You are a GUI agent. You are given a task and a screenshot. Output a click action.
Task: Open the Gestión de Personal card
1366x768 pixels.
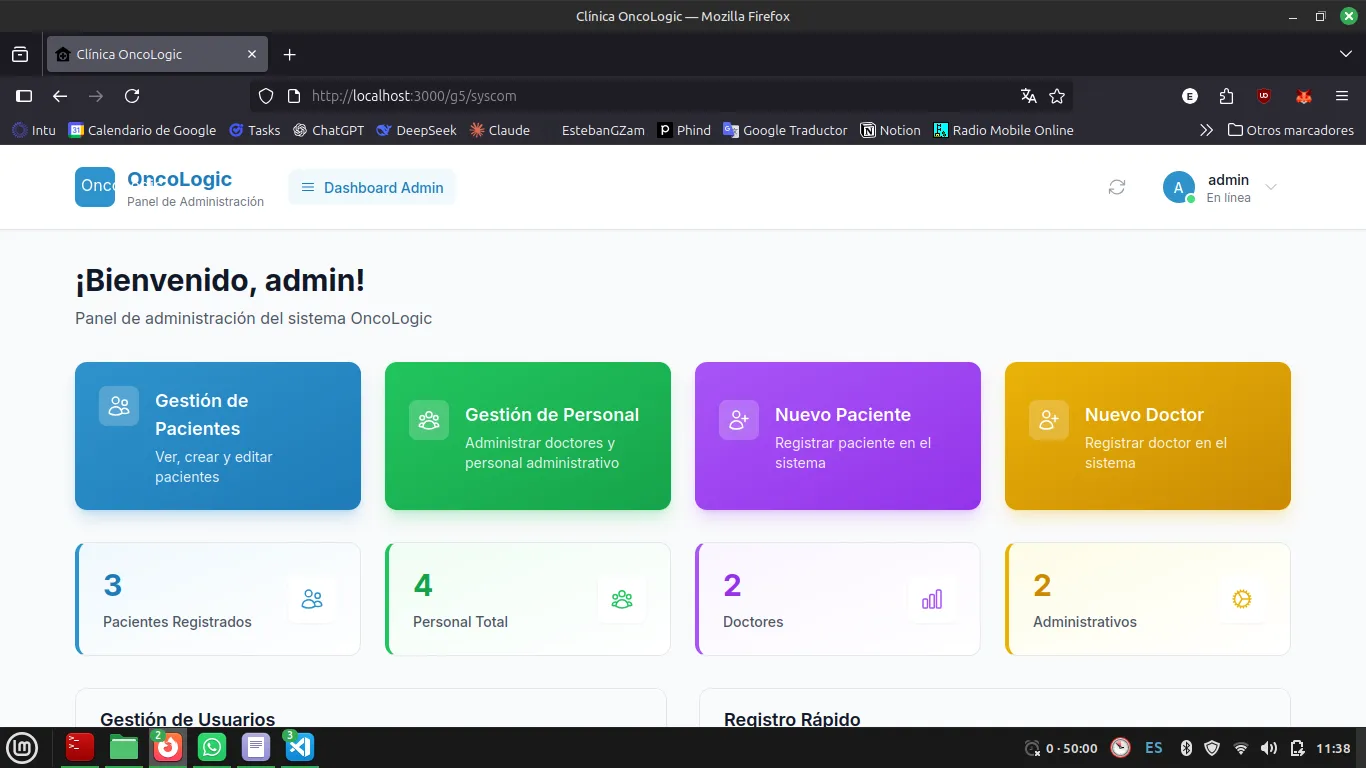pyautogui.click(x=528, y=436)
